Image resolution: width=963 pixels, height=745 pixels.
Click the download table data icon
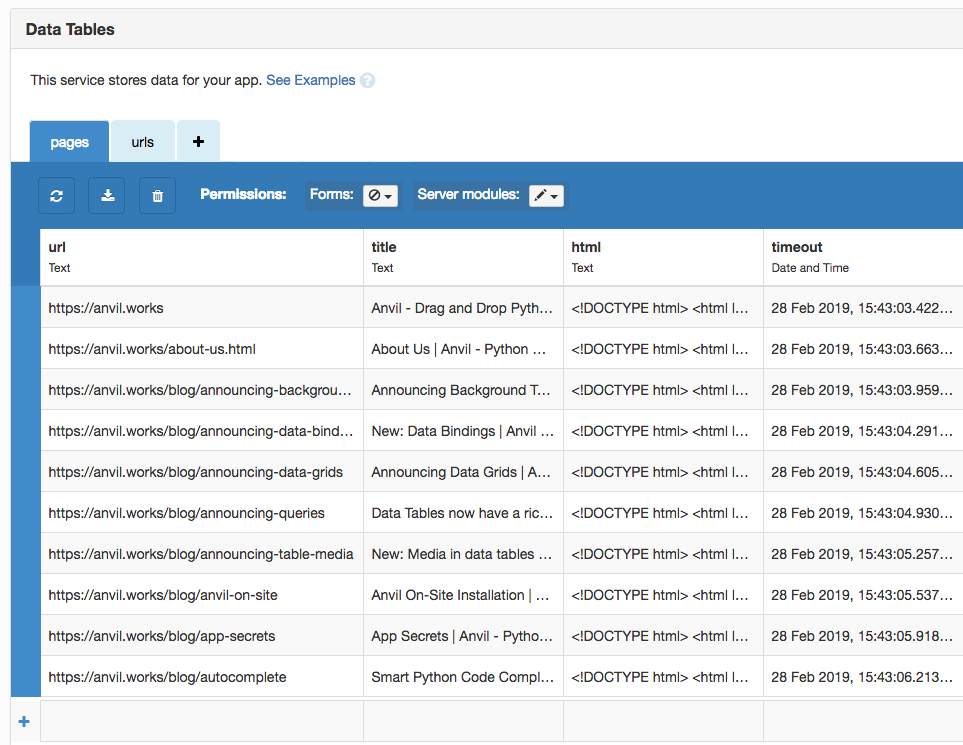(x=107, y=196)
